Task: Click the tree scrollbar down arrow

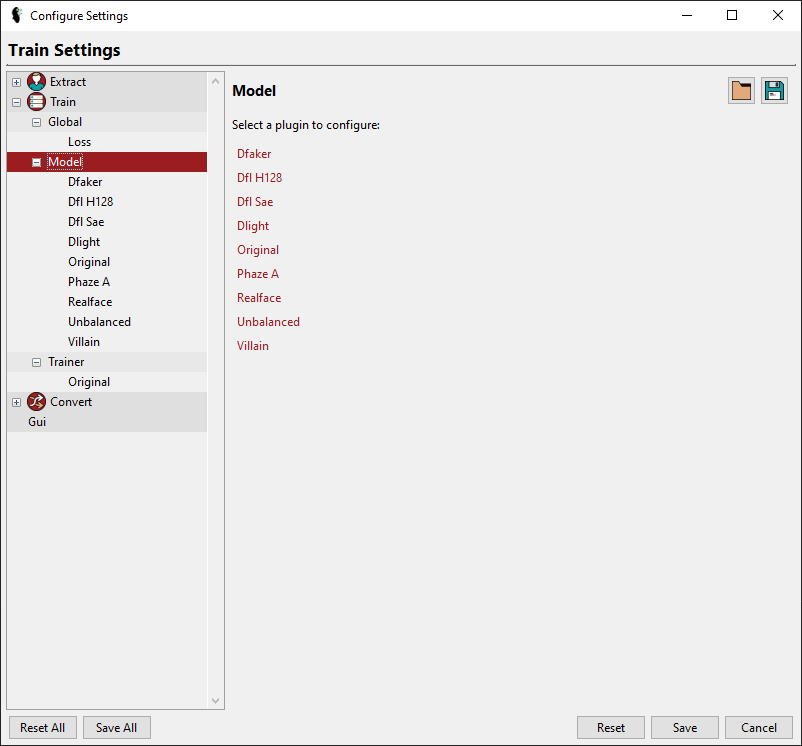Action: [x=215, y=701]
